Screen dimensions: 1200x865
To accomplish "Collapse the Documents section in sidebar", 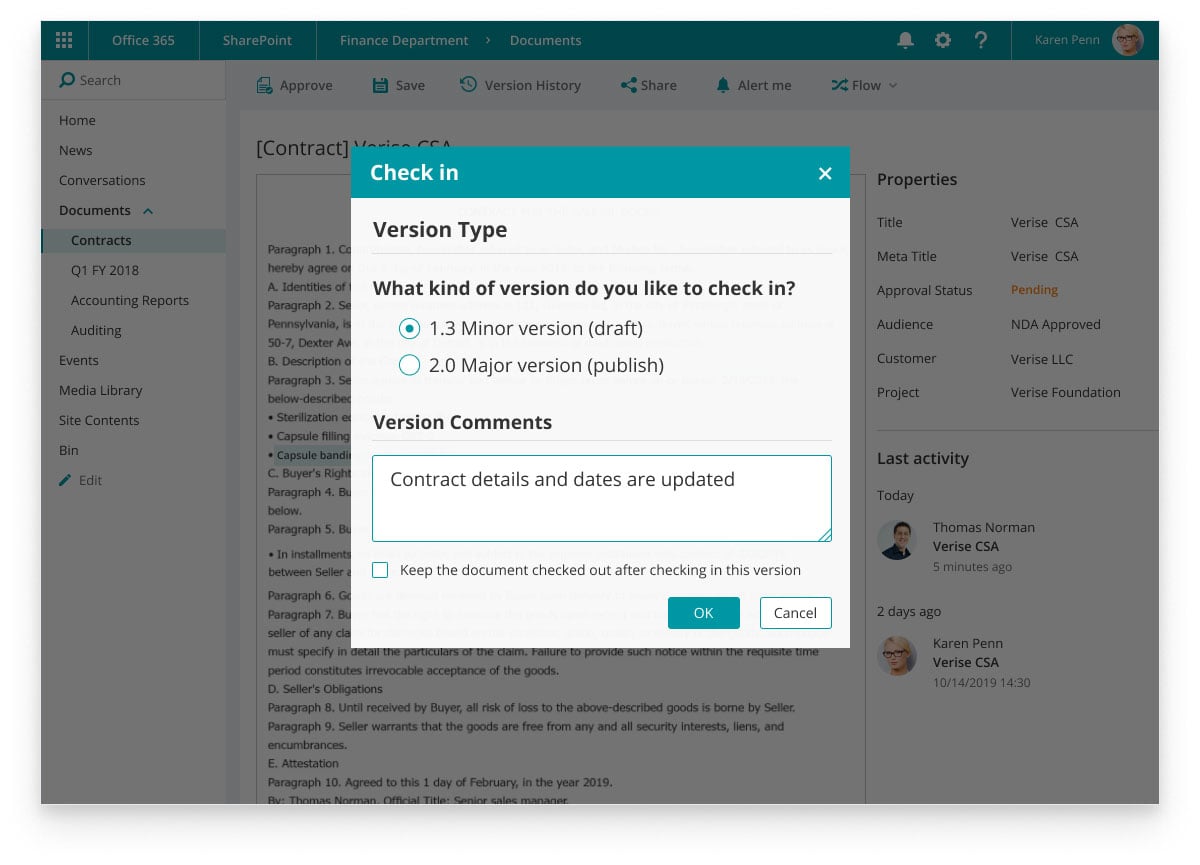I will 148,211.
